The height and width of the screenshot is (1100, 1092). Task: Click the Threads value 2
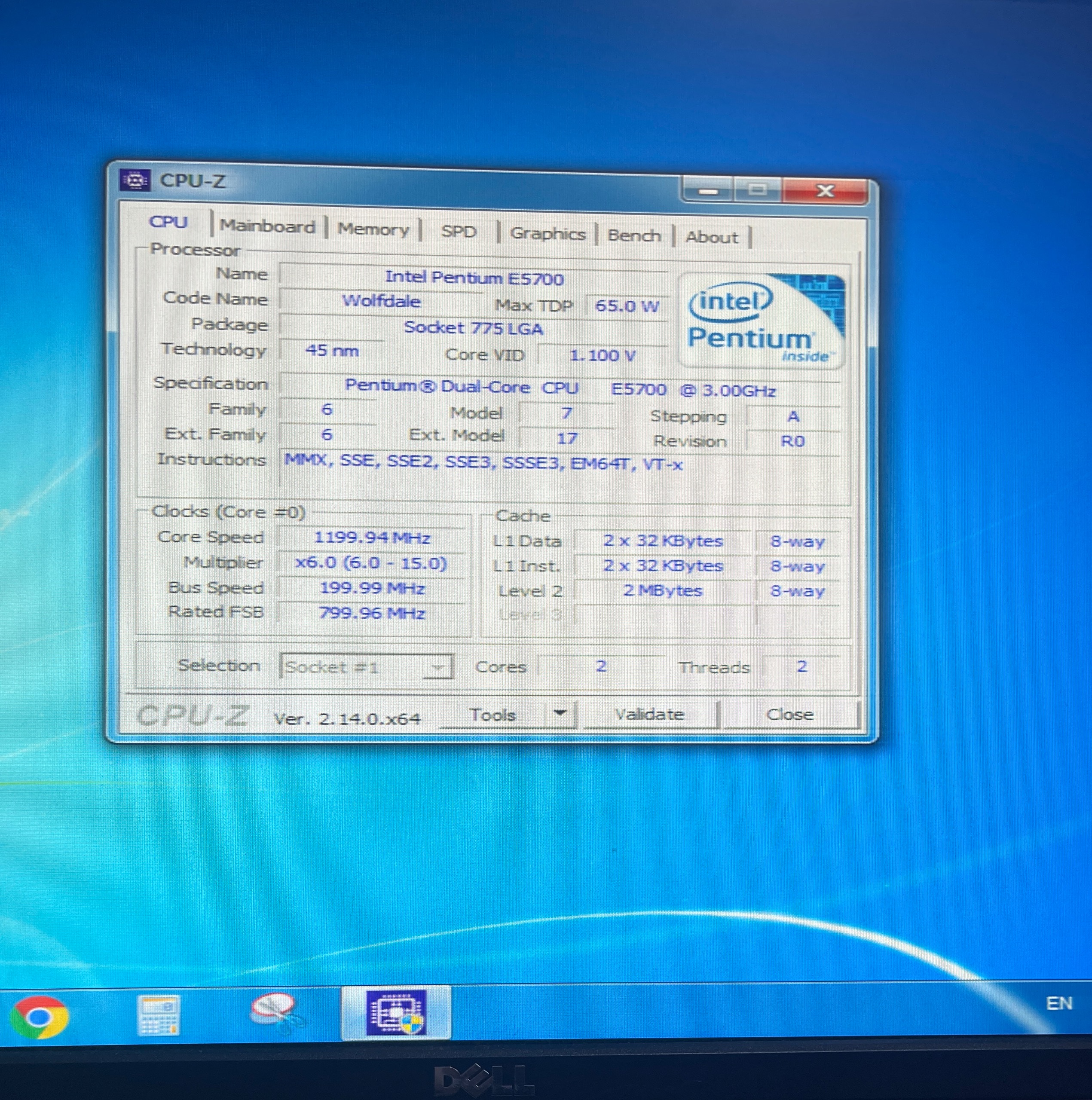pos(801,666)
